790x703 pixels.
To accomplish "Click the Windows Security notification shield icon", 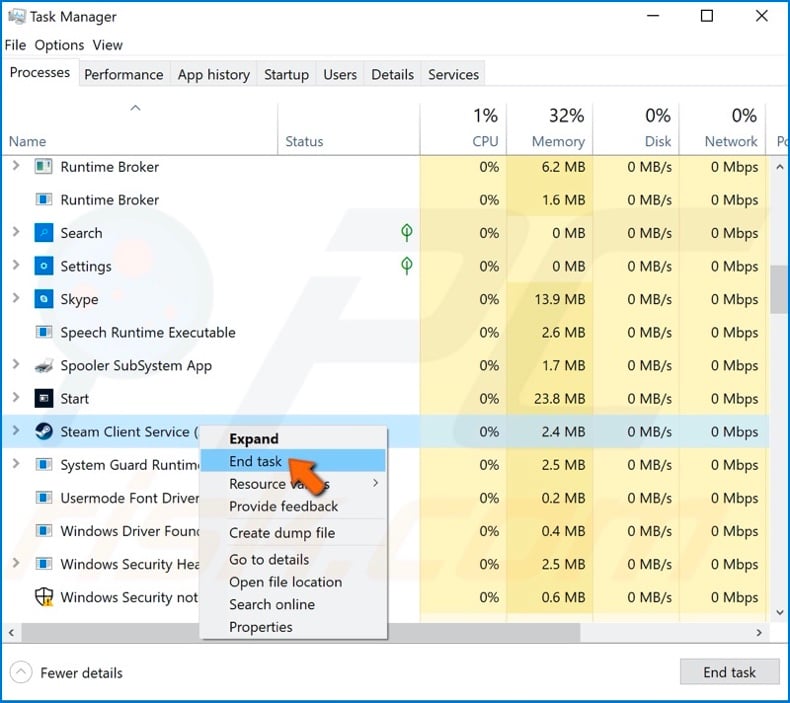I will (x=44, y=597).
